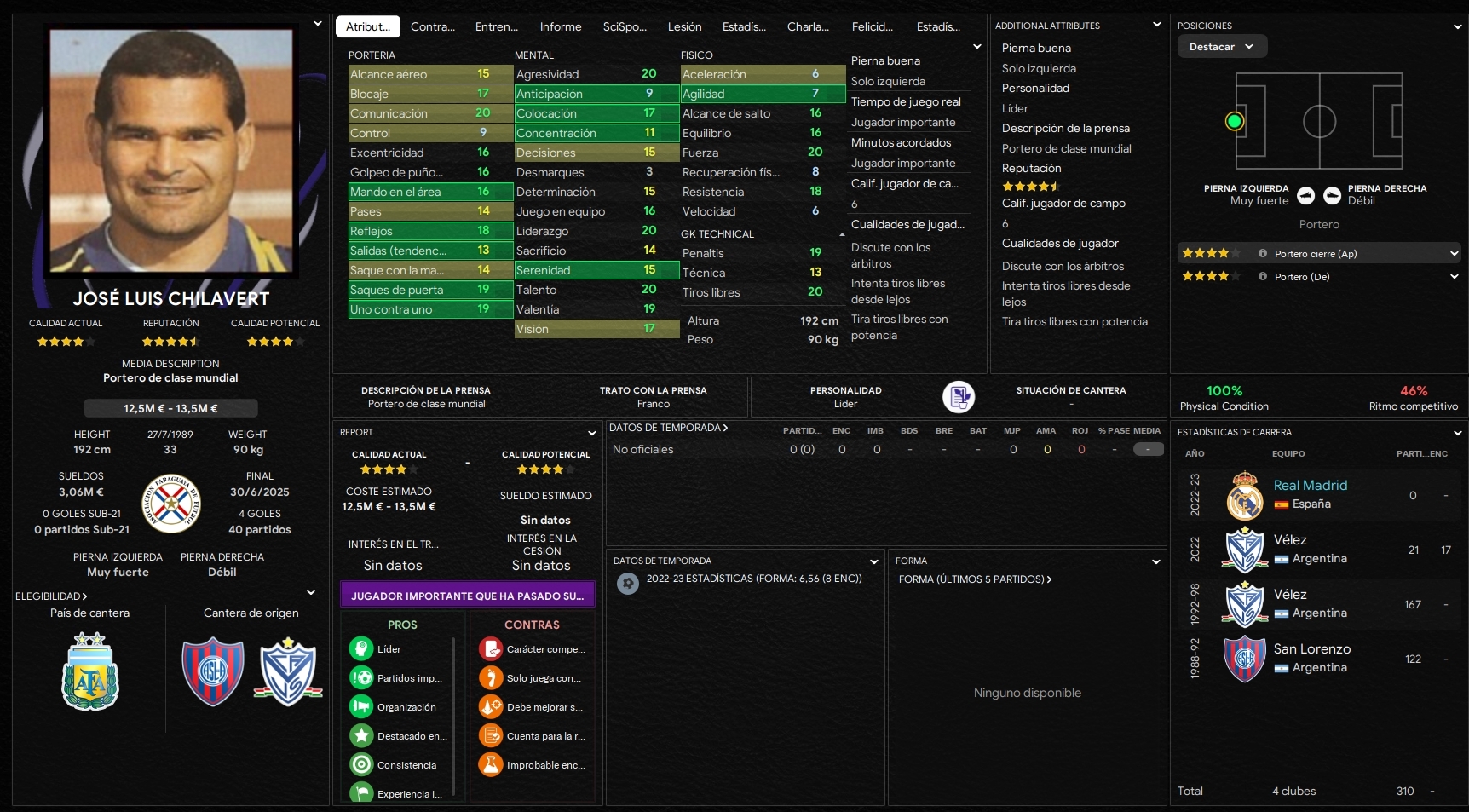Click the info icon next to Portero cierre (Ap)
Viewport: 1469px width, 812px height.
[1263, 254]
